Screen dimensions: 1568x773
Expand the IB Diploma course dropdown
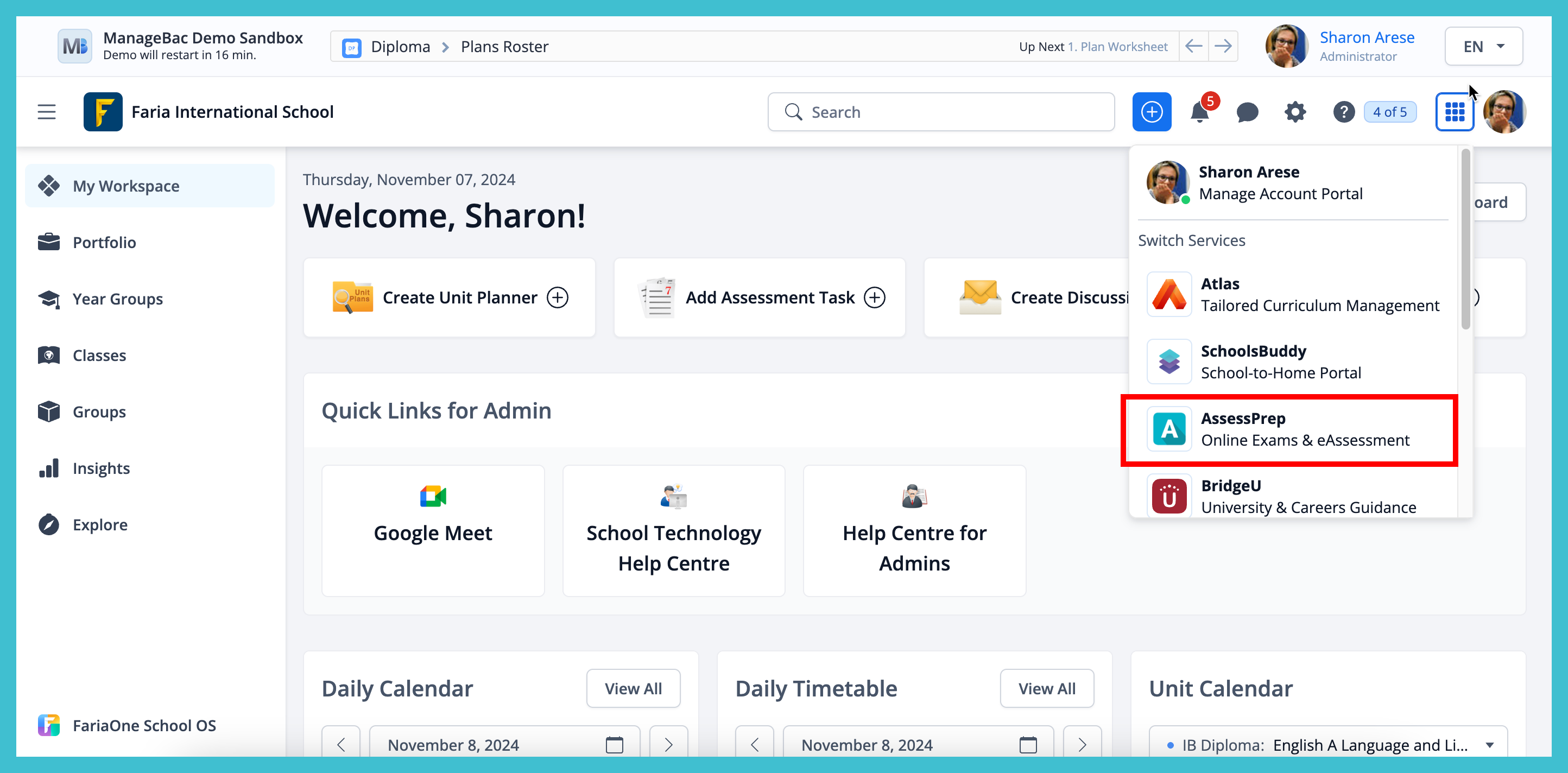pyautogui.click(x=1489, y=744)
